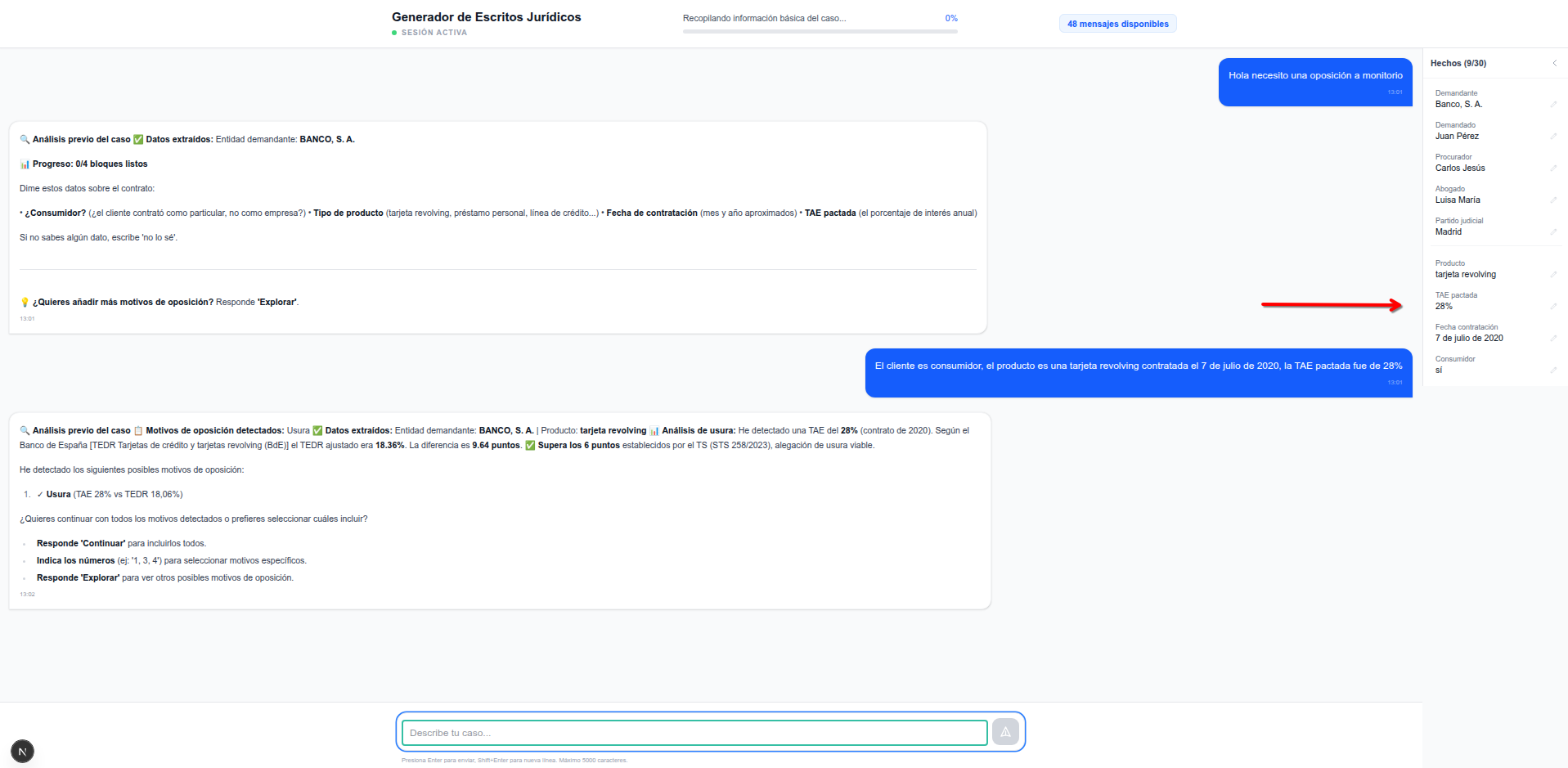Click the green SESIÓN ACTIVA indicator
Screen dimensions: 1568x768
coord(429,32)
